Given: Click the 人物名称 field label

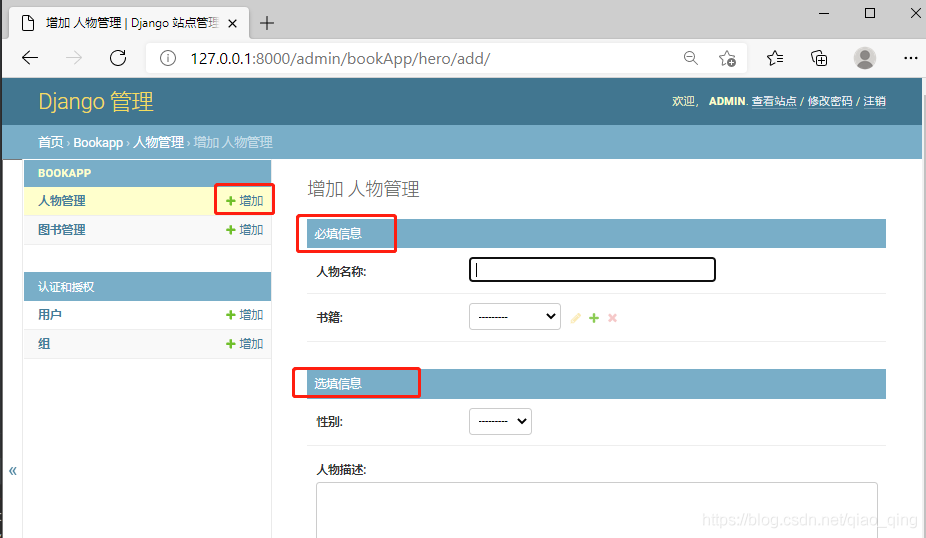Looking at the screenshot, I should [341, 272].
